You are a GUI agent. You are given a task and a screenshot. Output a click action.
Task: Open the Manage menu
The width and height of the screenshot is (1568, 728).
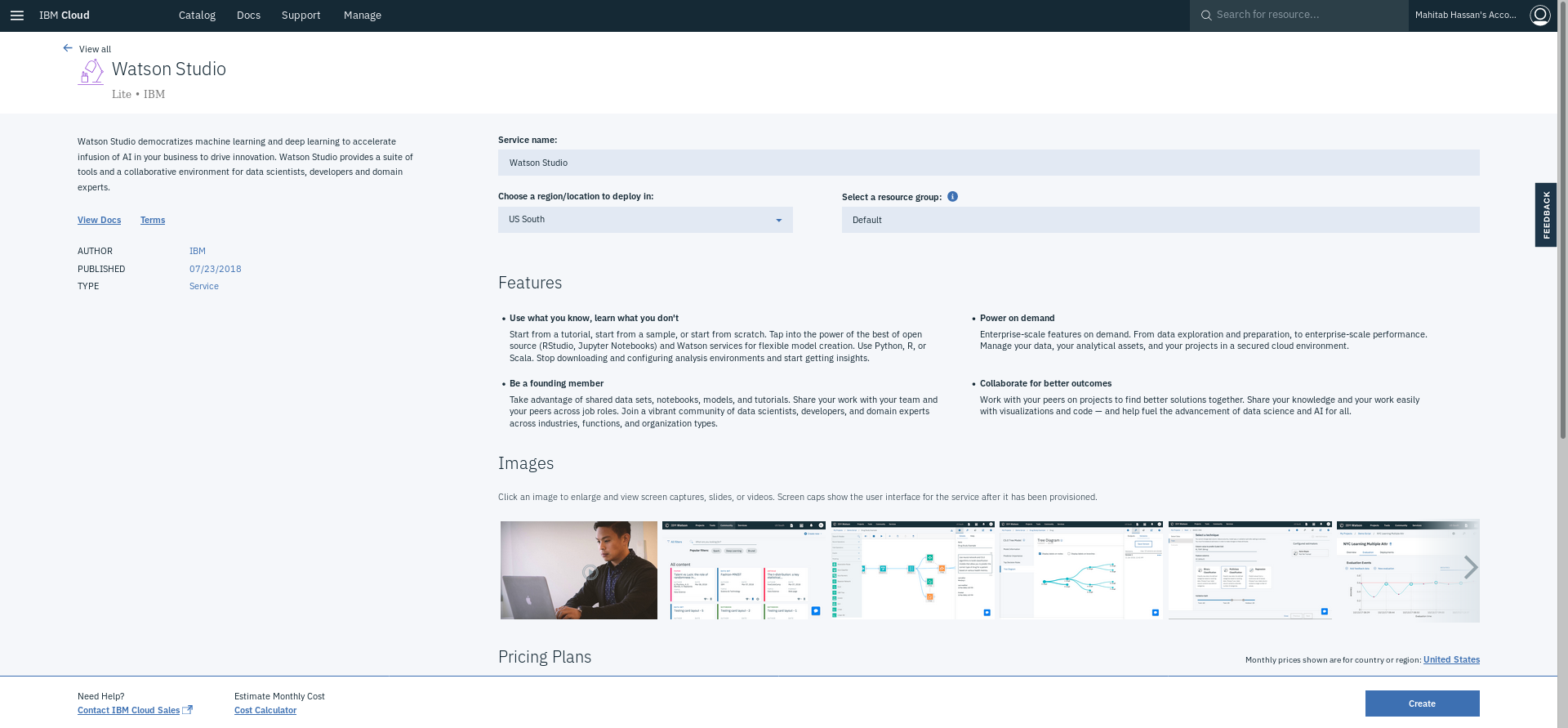(x=362, y=16)
